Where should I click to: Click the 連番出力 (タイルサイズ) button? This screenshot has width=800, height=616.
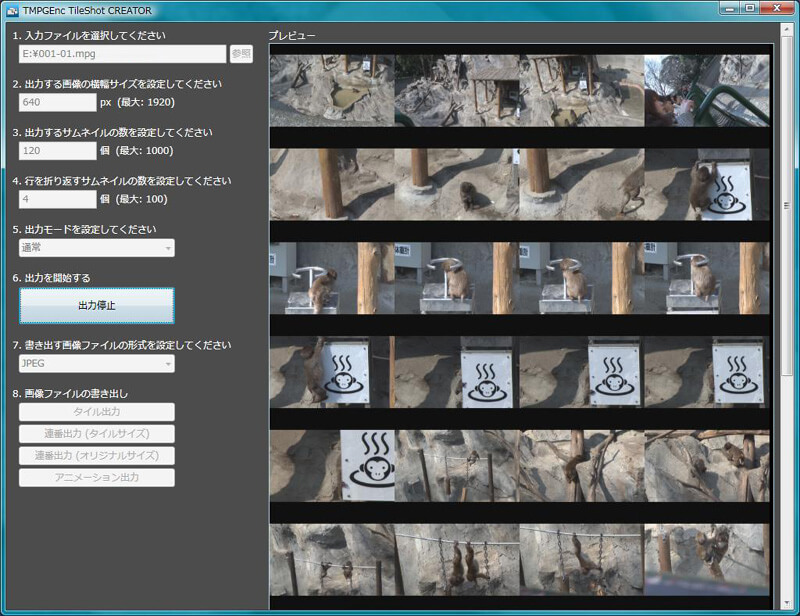click(96, 433)
